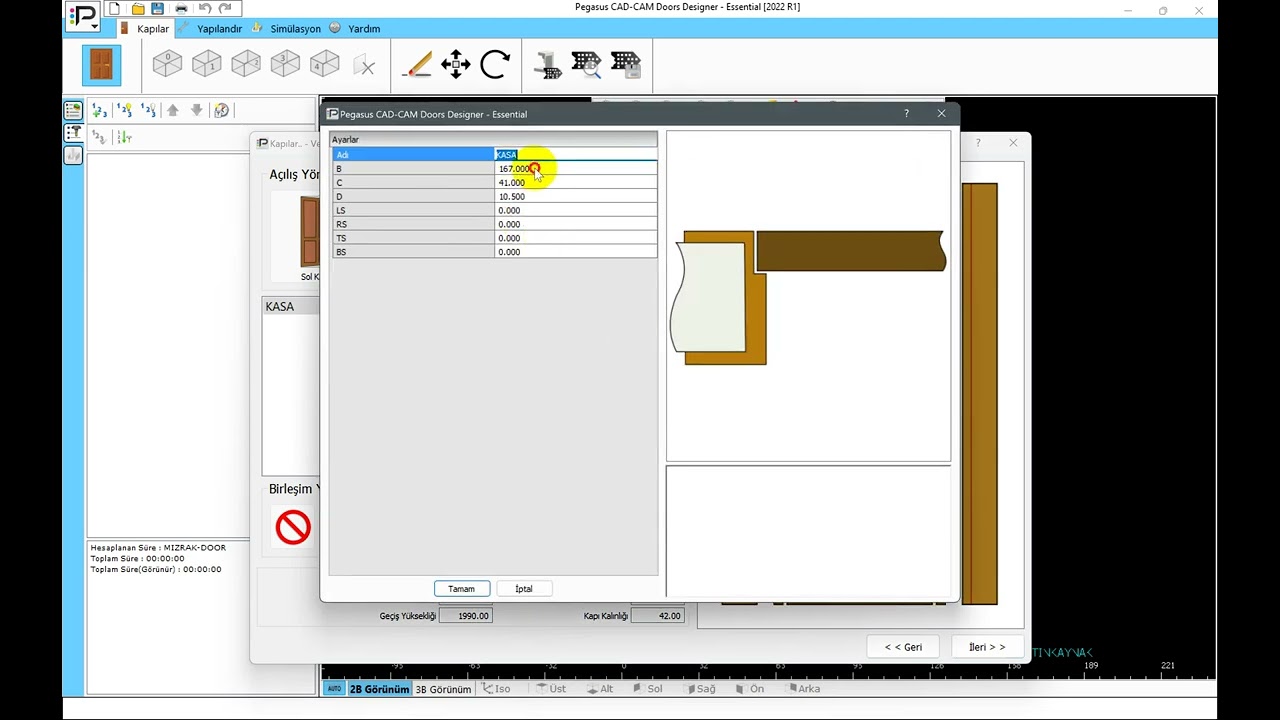1280x720 pixels.
Task: Select the Üst view
Action: click(x=551, y=689)
